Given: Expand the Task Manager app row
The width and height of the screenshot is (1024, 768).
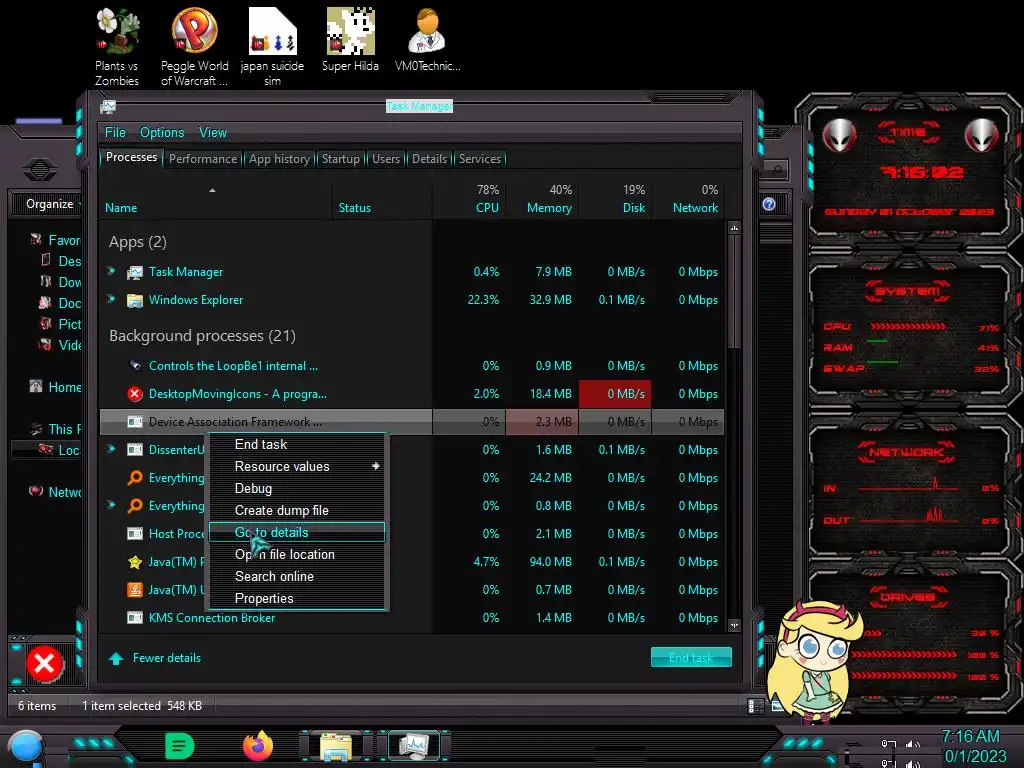Looking at the screenshot, I should pyautogui.click(x=111, y=270).
